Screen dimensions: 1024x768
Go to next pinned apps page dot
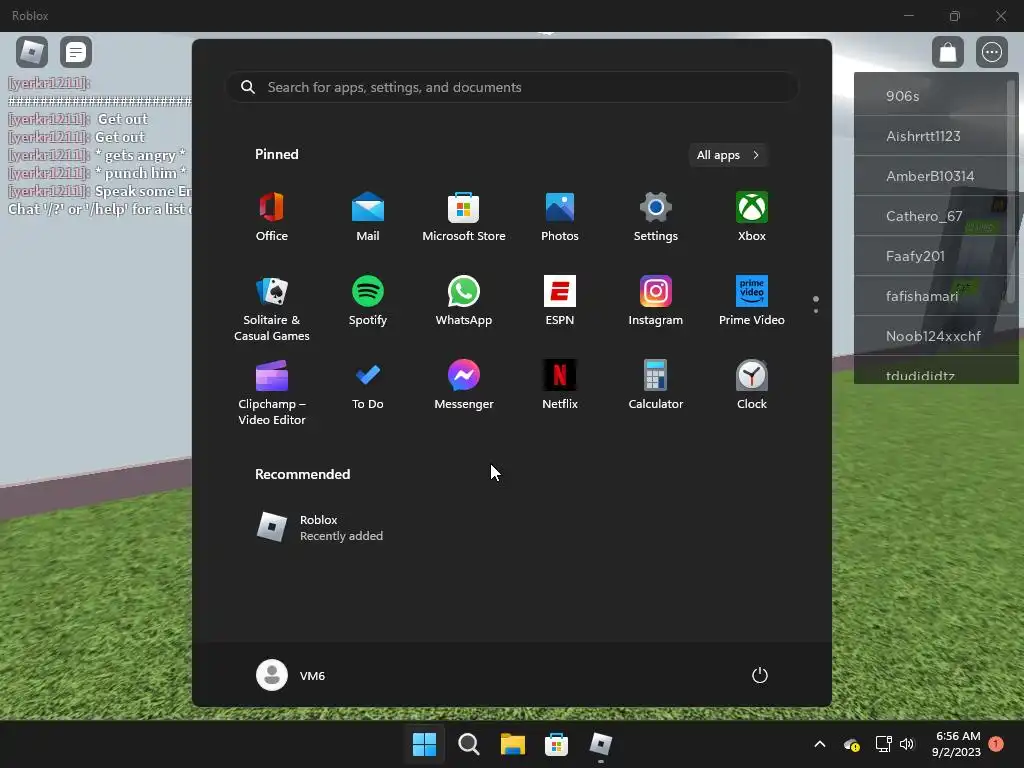click(x=816, y=311)
